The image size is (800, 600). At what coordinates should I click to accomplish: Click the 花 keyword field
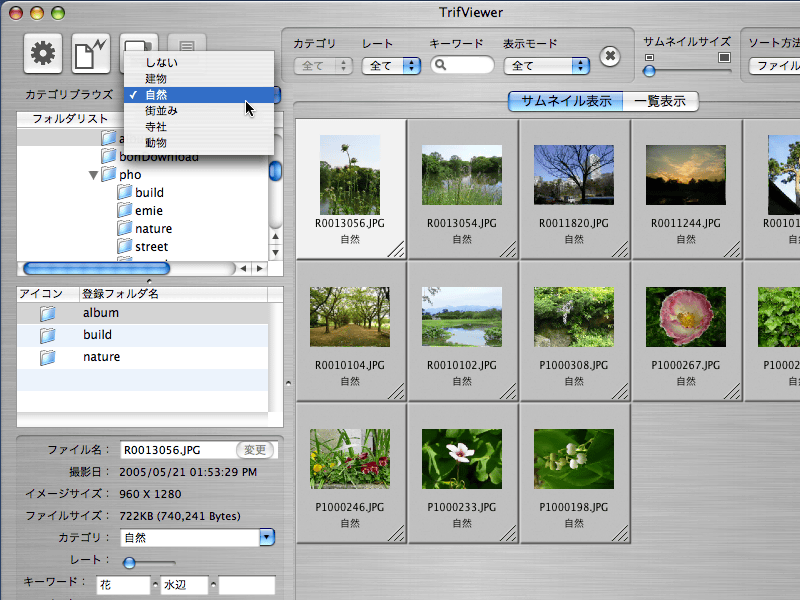click(123, 585)
